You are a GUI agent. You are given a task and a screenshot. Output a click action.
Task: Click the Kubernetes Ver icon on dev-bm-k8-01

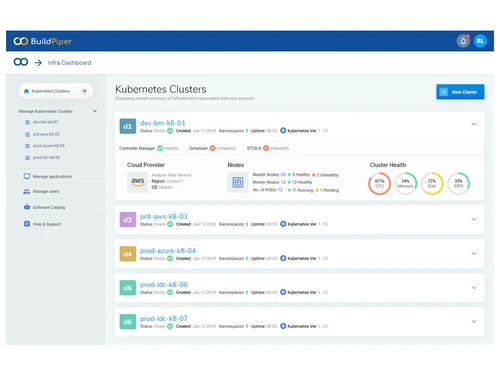coord(283,130)
